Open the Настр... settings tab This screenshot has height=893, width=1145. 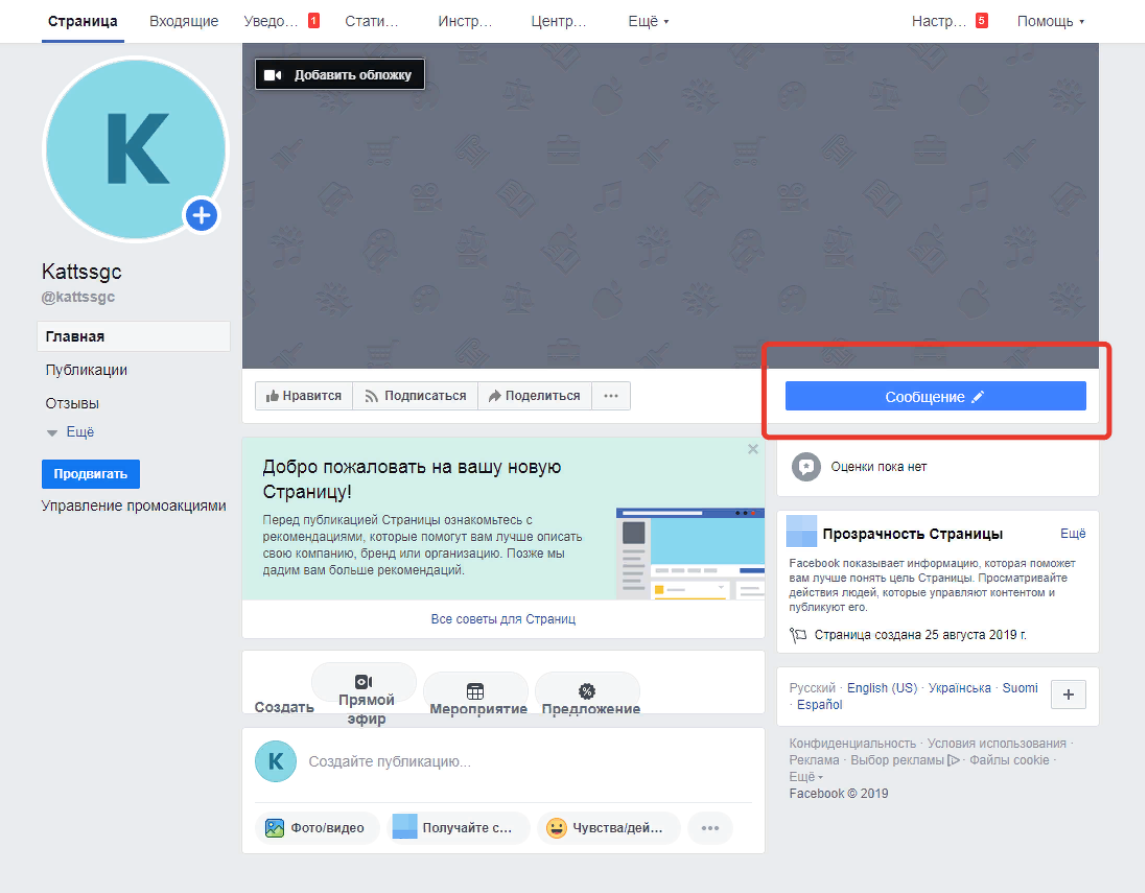pos(949,21)
